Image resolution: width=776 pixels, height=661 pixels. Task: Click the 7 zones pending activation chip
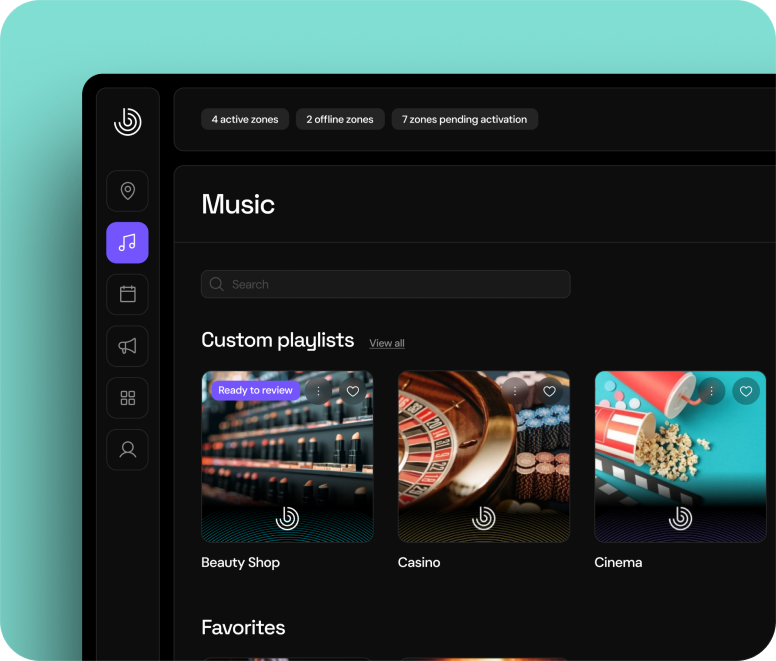(x=465, y=119)
